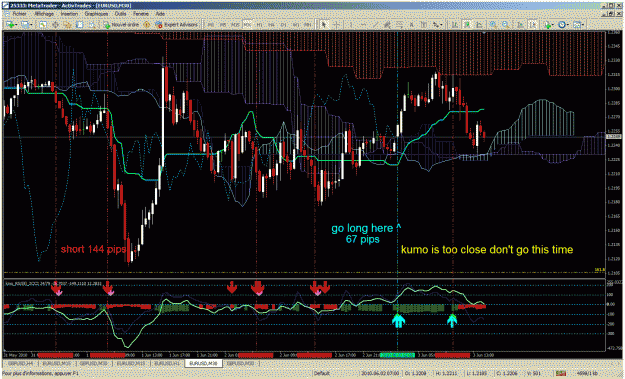The width and height of the screenshot is (625, 379).
Task: Toggle chart shift from right border
Action: pyautogui.click(x=533, y=25)
